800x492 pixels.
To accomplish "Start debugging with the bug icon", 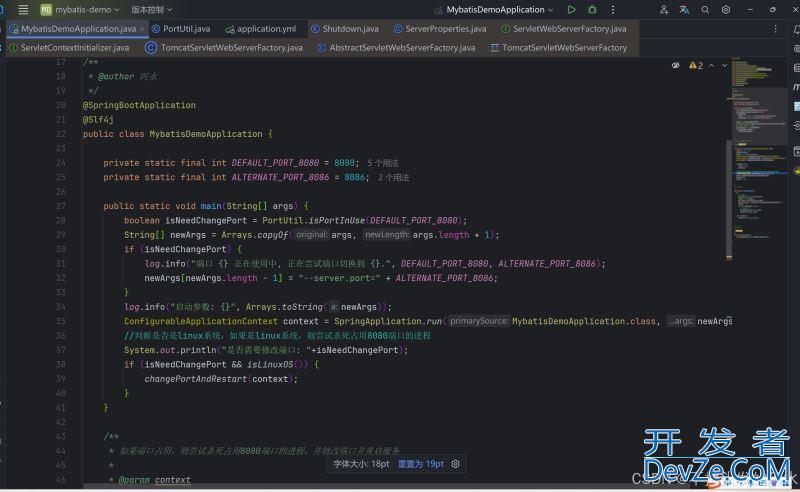I will pyautogui.click(x=592, y=9).
